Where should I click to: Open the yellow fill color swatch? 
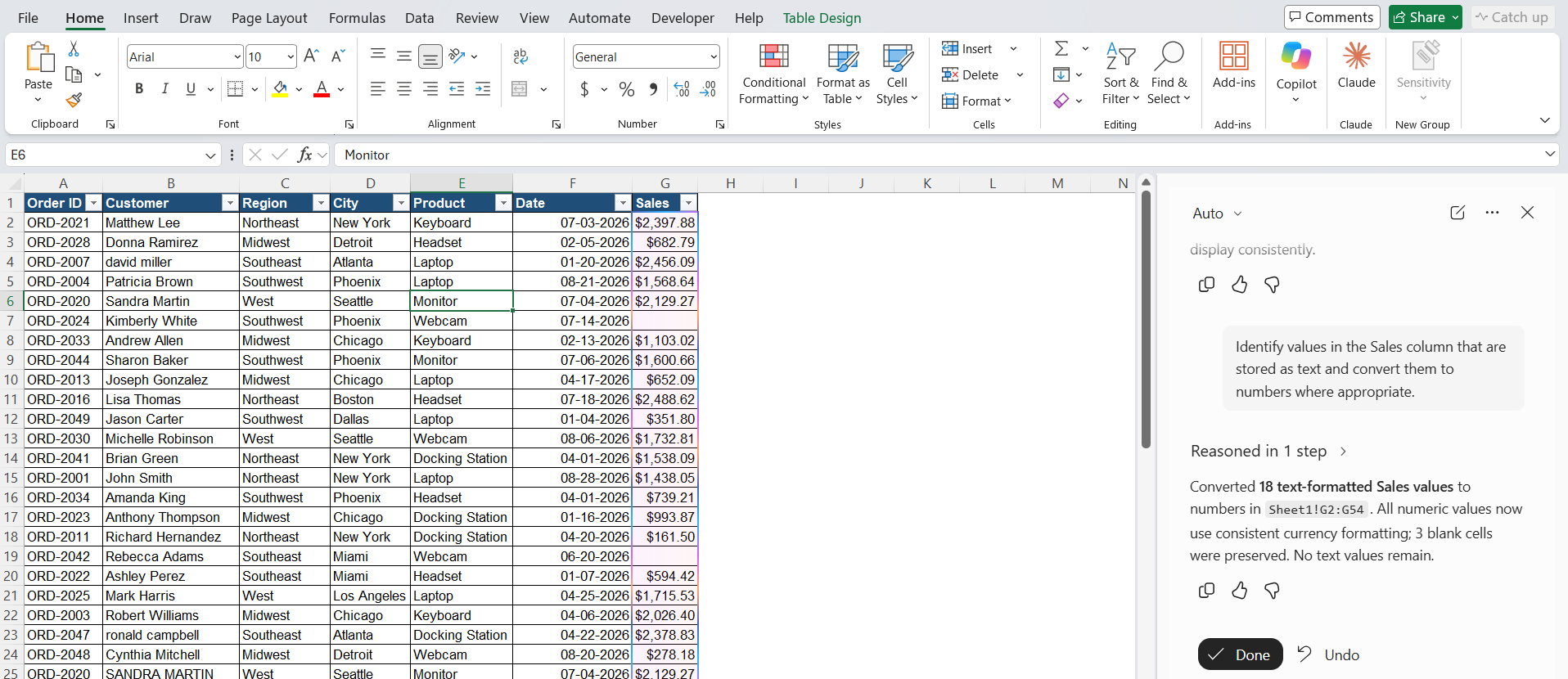pos(280,89)
